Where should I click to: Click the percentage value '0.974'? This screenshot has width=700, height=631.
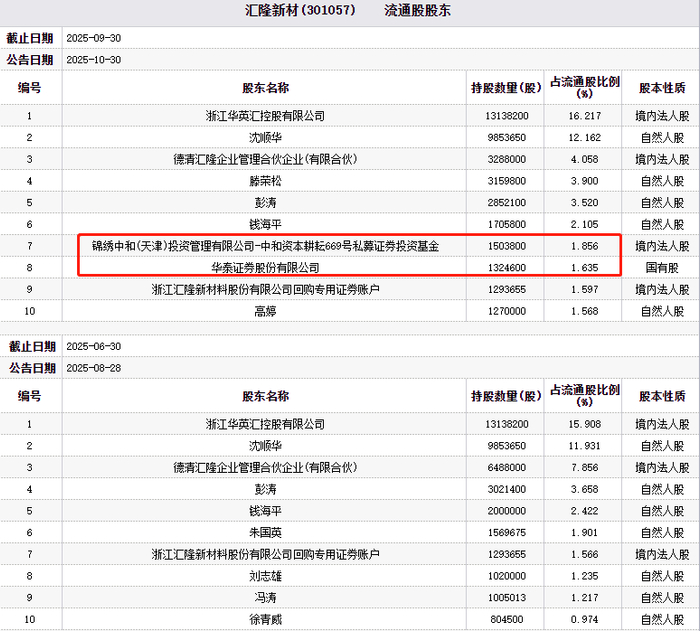(x=585, y=619)
